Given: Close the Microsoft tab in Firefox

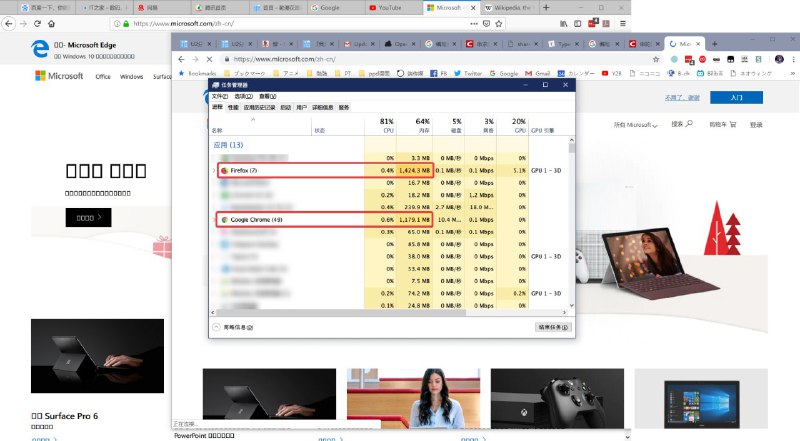Looking at the screenshot, I should click(473, 8).
